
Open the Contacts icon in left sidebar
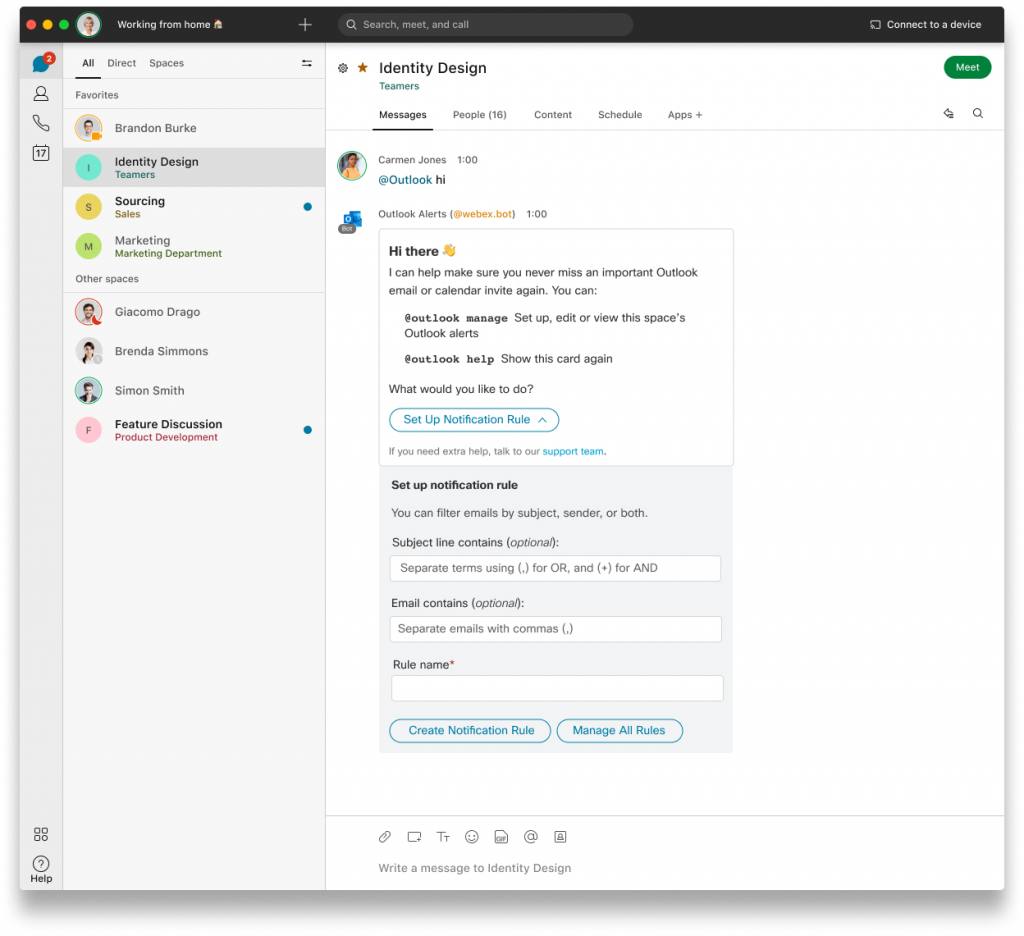[40, 96]
